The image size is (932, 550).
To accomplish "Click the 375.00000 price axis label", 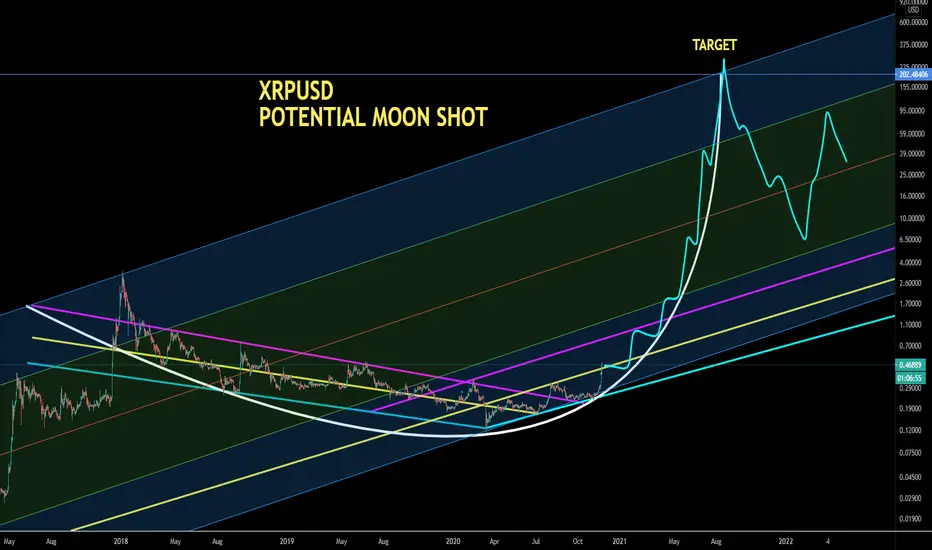I will pyautogui.click(x=913, y=45).
